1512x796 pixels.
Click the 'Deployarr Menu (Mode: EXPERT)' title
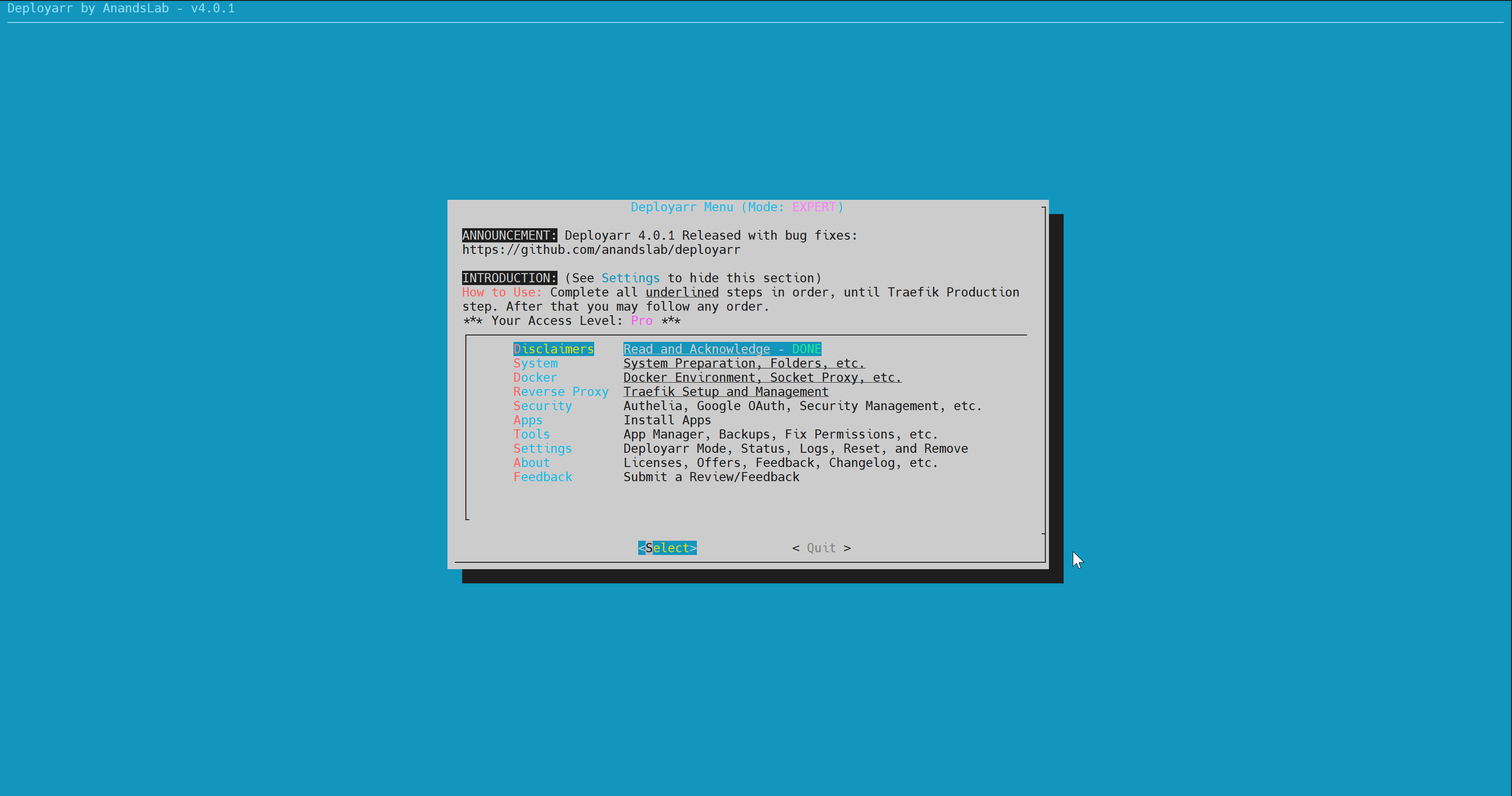[x=737, y=207]
